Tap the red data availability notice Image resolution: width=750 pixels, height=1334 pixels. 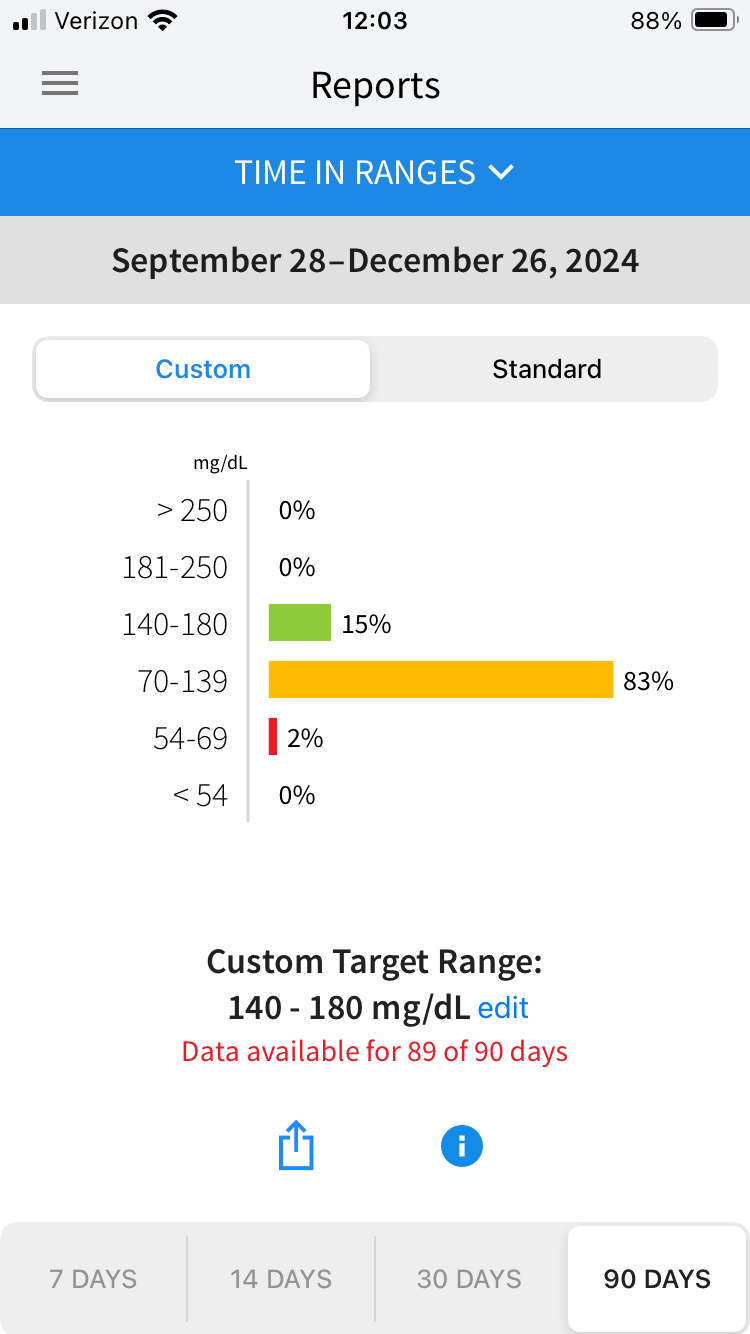tap(375, 1052)
